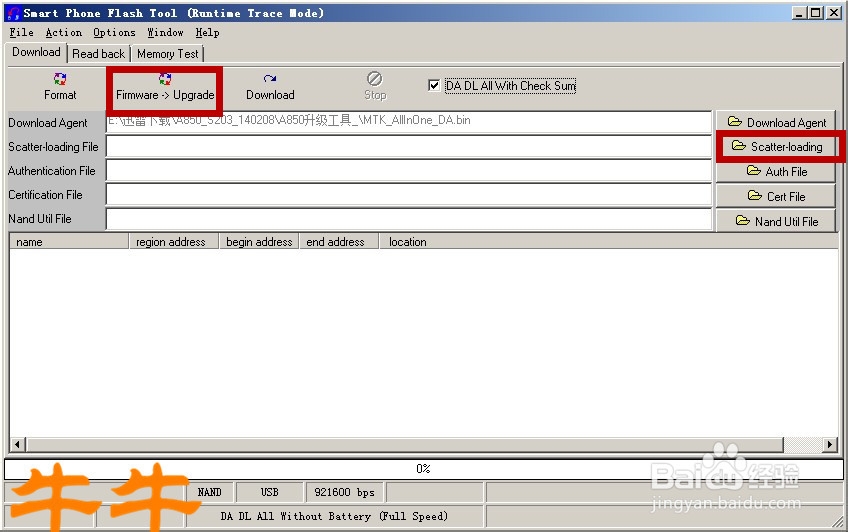The width and height of the screenshot is (848, 532).
Task: Click the Download arrow icon
Action: pyautogui.click(x=270, y=79)
